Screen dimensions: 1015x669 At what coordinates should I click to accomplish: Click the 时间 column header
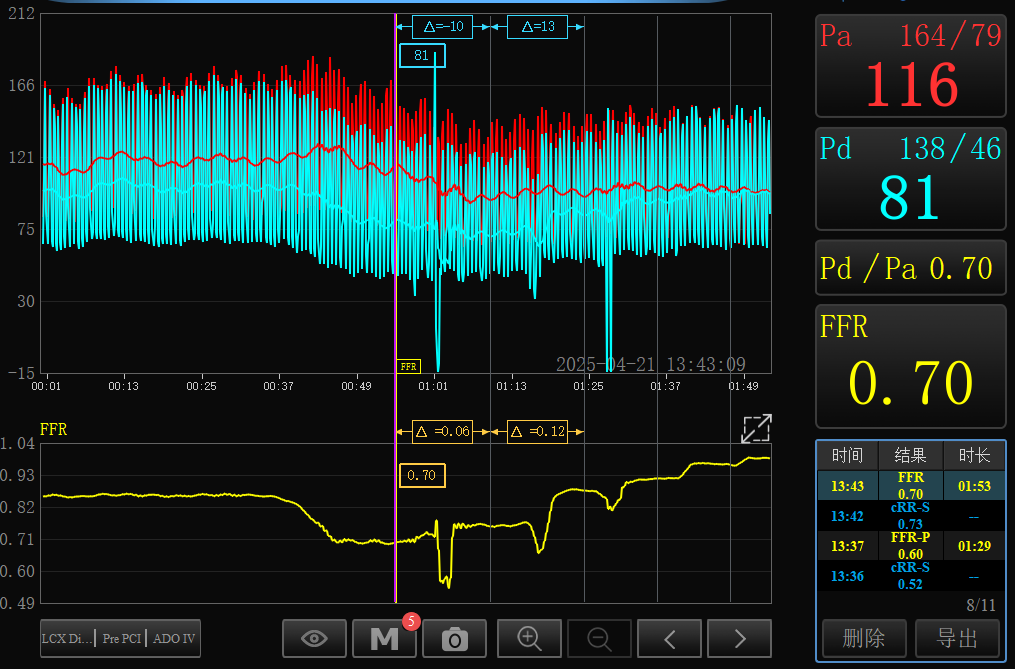coord(847,456)
